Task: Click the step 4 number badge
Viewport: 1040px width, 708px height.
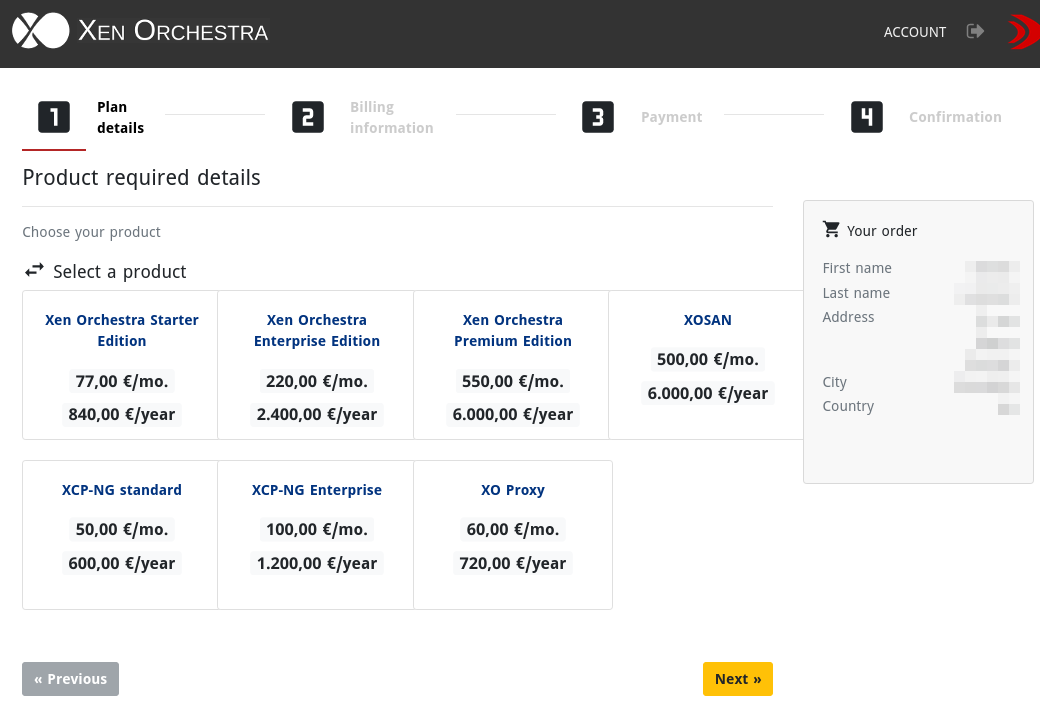Action: [867, 117]
